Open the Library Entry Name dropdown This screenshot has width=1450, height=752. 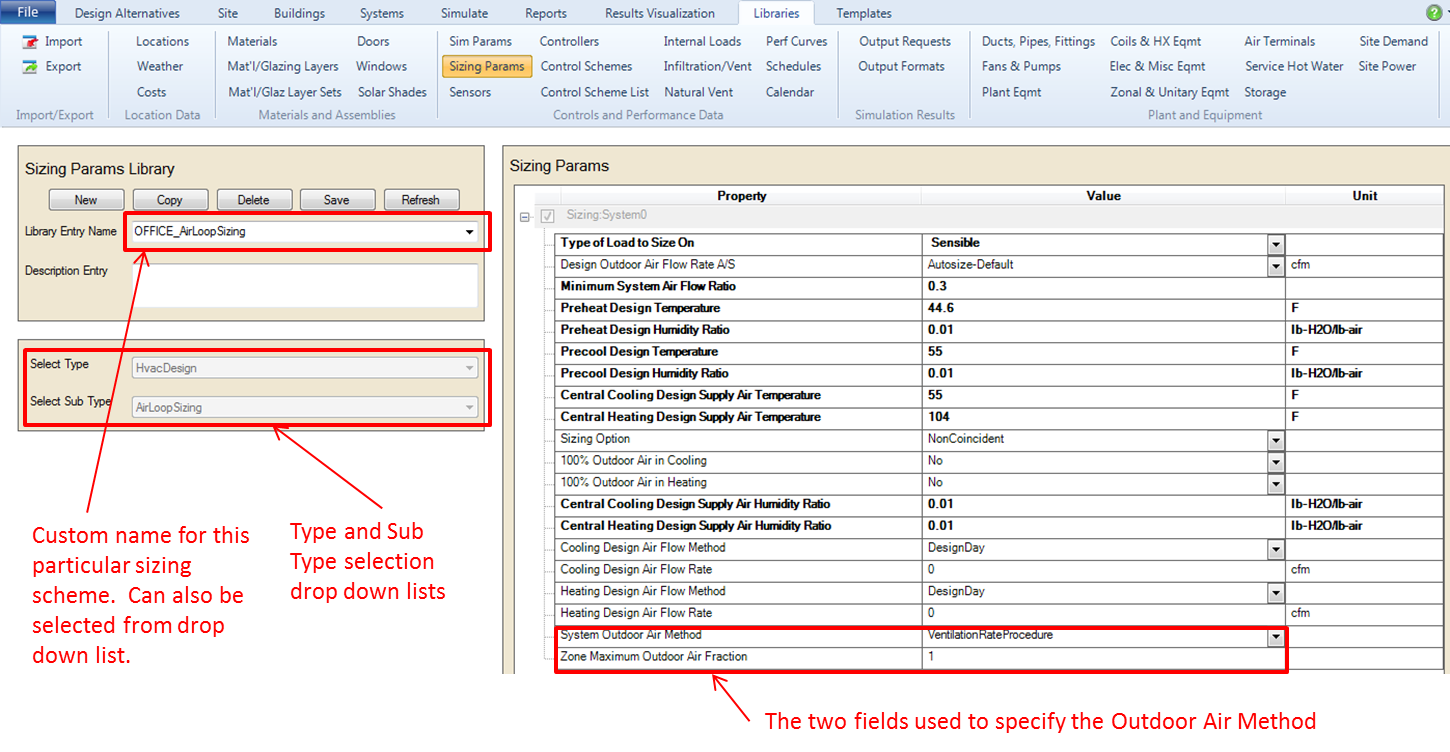click(469, 232)
